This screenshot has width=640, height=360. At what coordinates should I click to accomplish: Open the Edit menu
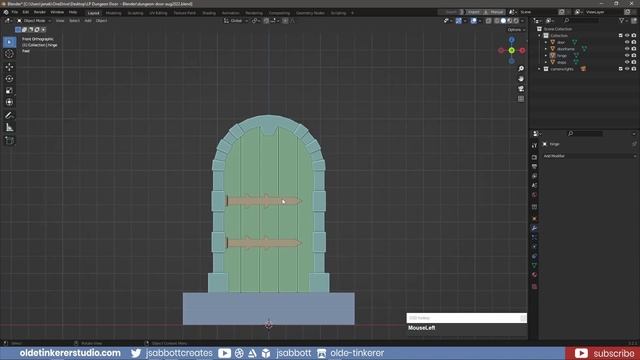[26, 12]
